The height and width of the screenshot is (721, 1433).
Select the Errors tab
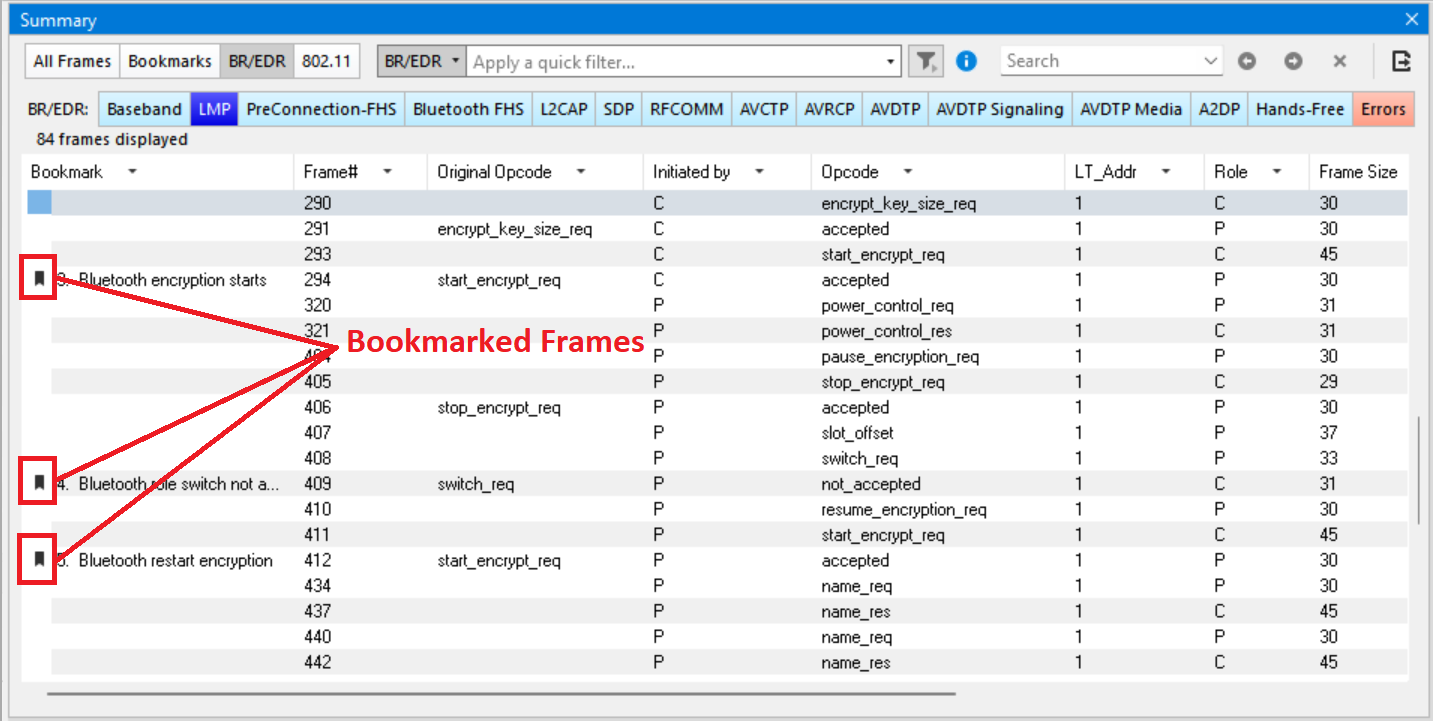pyautogui.click(x=1383, y=109)
